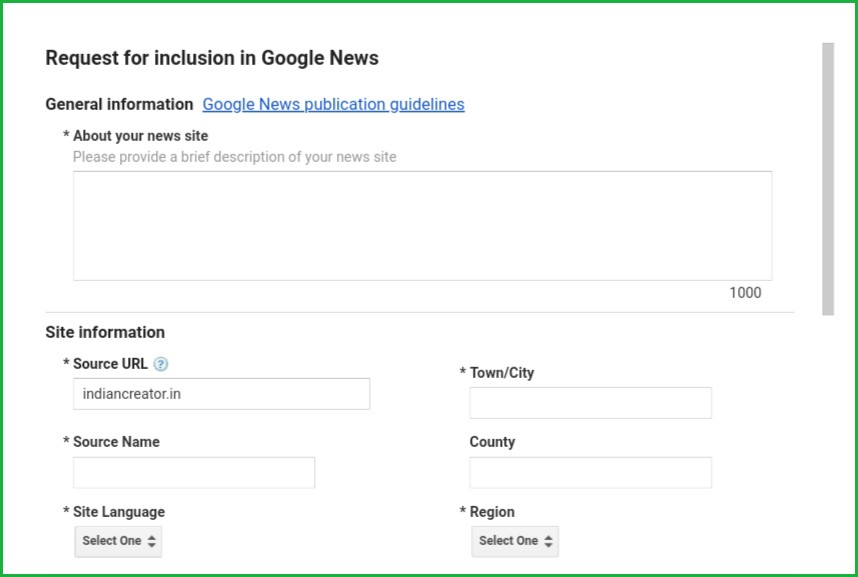Click into the Town/City input box
858x577 pixels.
point(590,403)
